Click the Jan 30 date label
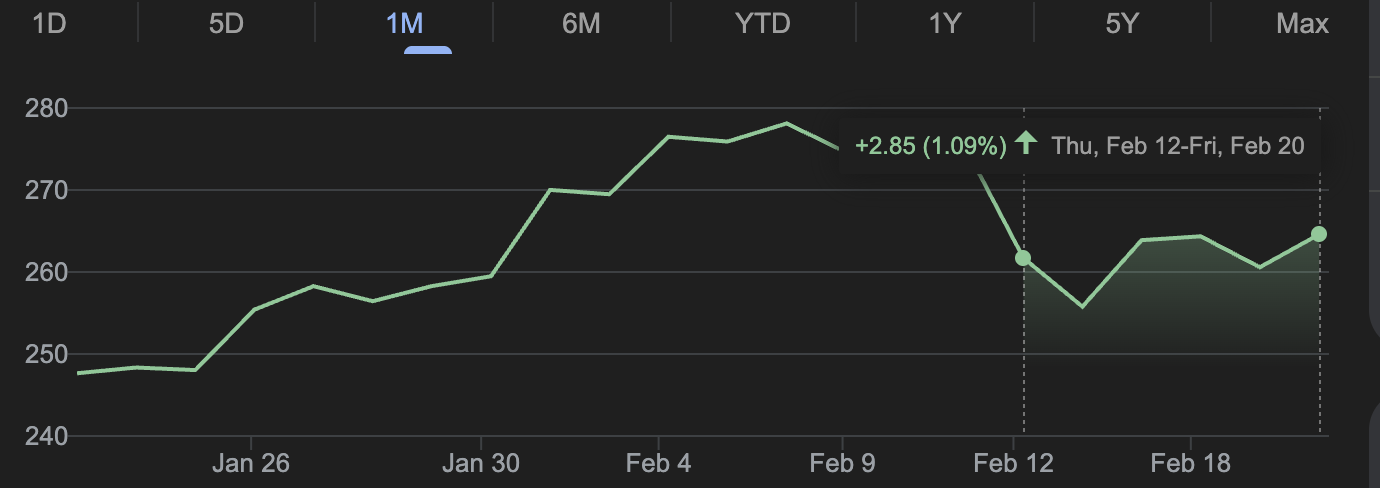This screenshot has height=488, width=1380. pyautogui.click(x=482, y=464)
